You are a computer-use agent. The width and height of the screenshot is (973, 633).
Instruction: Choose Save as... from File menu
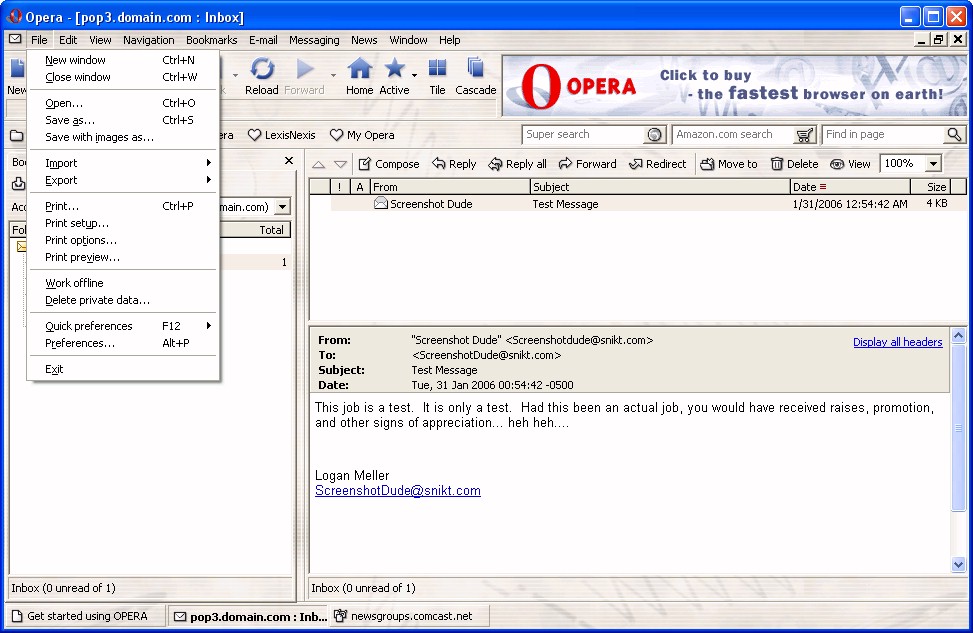point(123,120)
